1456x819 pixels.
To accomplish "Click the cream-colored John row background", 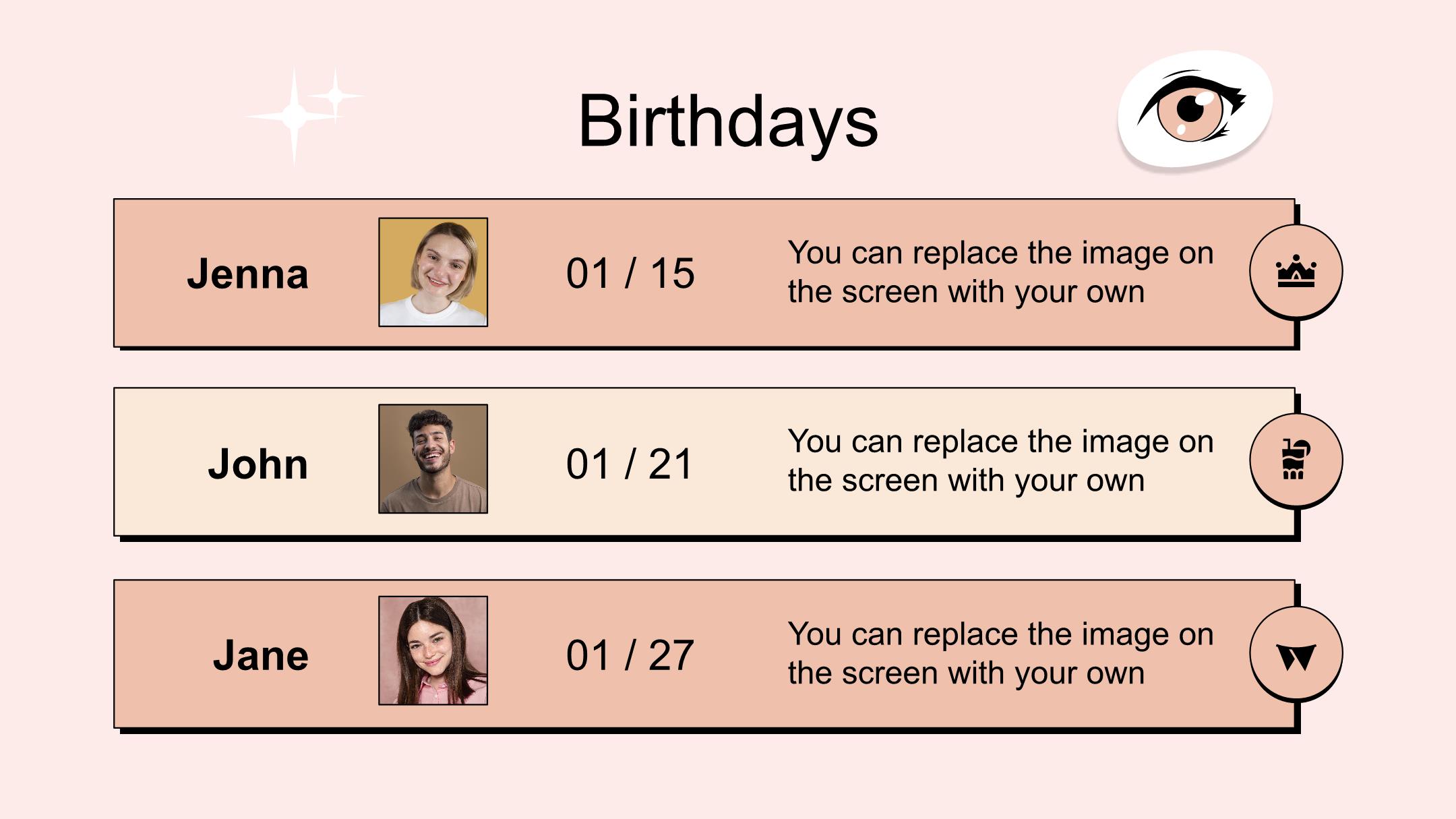I will 704,462.
